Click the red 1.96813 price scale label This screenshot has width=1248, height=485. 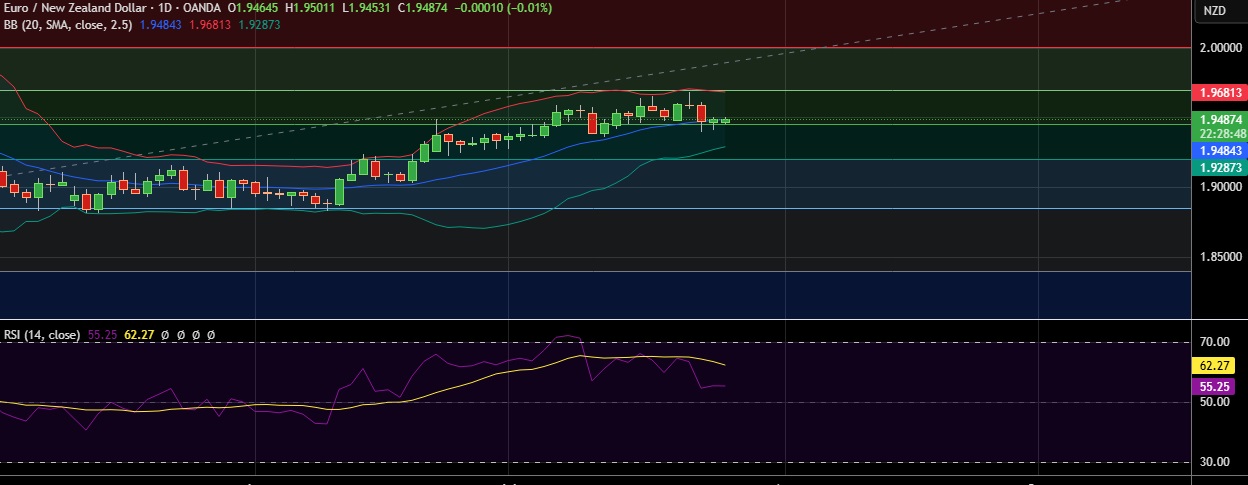[x=1220, y=92]
